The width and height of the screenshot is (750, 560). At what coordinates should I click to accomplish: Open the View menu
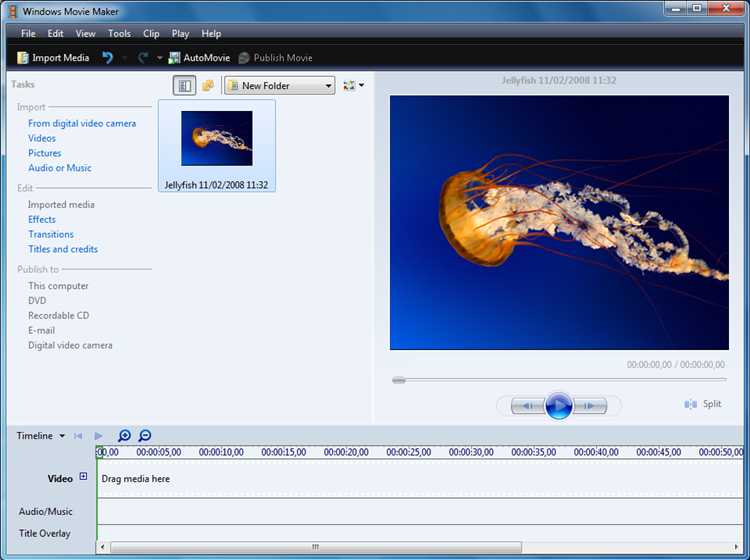tap(85, 33)
